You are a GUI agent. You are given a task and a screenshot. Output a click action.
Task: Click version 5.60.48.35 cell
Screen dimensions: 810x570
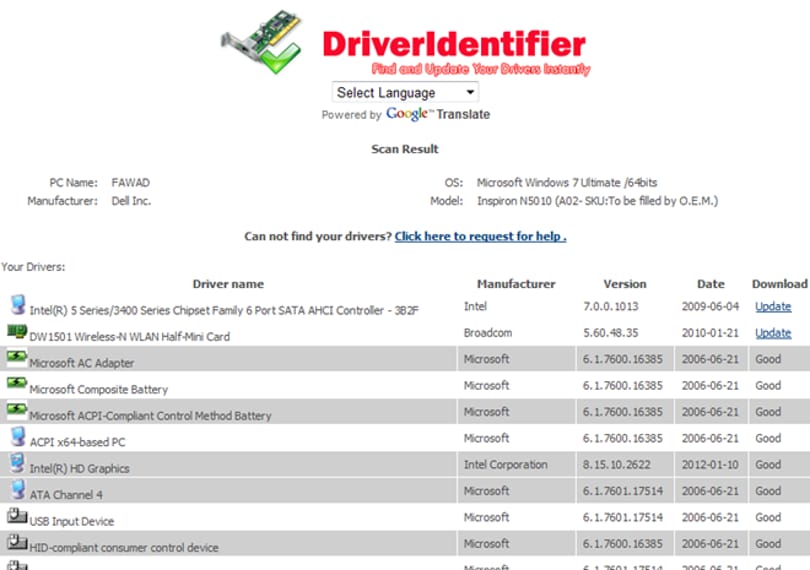tap(611, 333)
